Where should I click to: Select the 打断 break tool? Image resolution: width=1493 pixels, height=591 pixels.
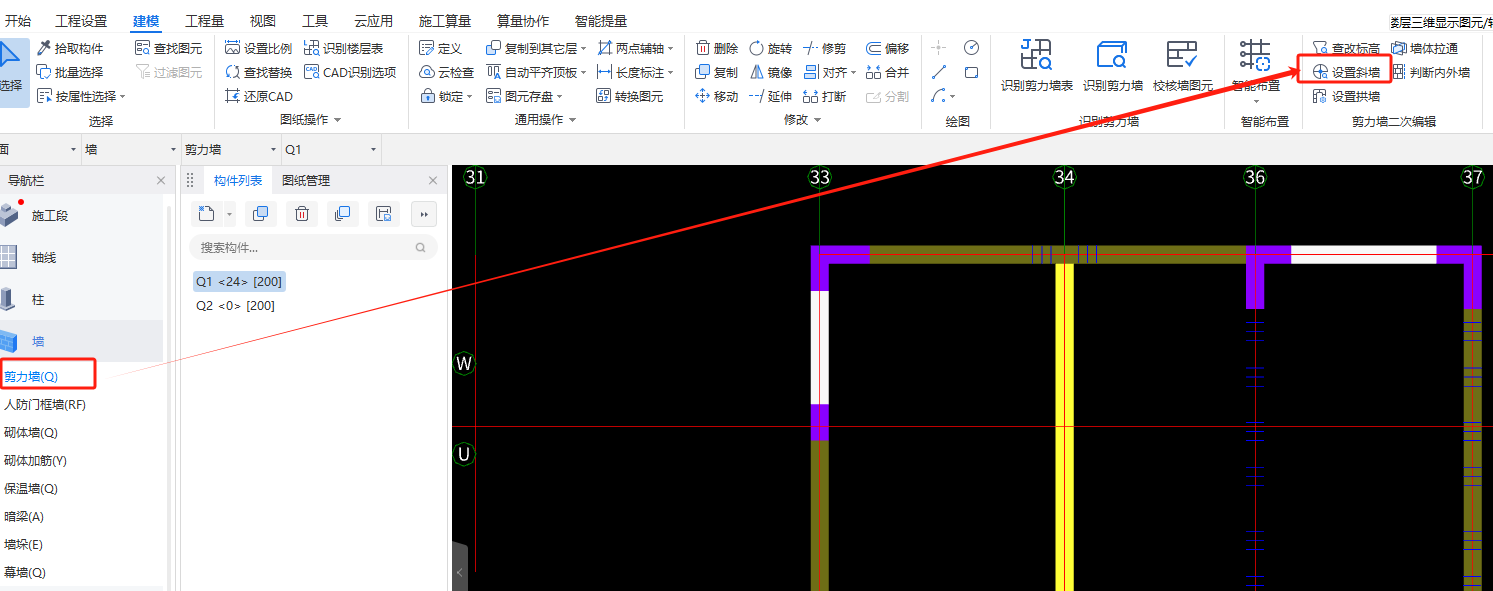pyautogui.click(x=824, y=96)
